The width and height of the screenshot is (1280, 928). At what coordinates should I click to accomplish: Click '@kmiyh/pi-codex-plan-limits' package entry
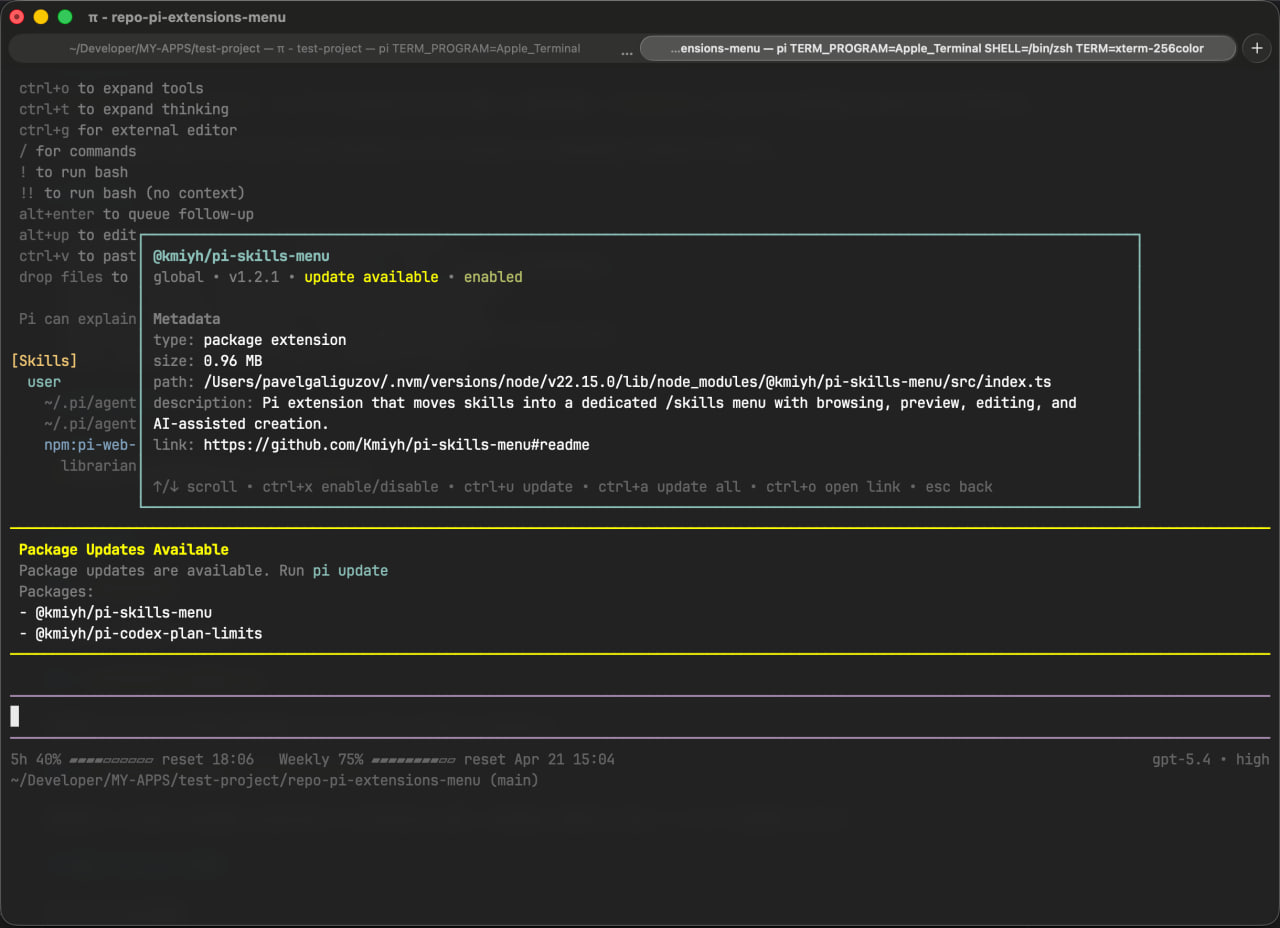[x=149, y=634]
